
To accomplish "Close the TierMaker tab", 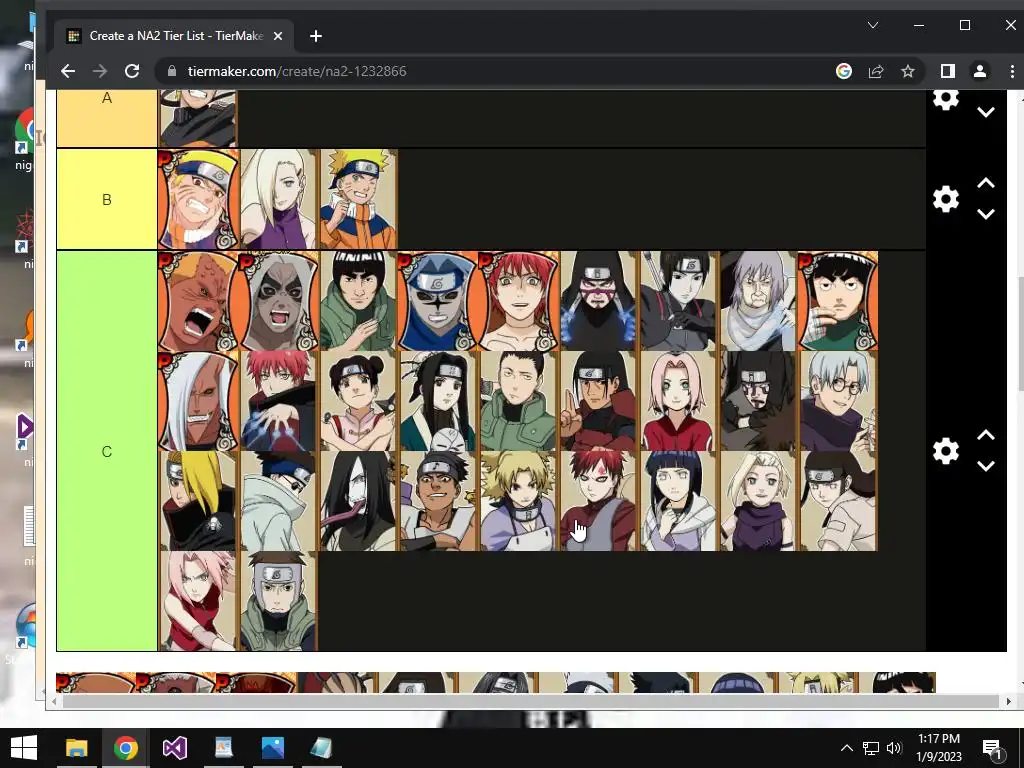I will (278, 36).
